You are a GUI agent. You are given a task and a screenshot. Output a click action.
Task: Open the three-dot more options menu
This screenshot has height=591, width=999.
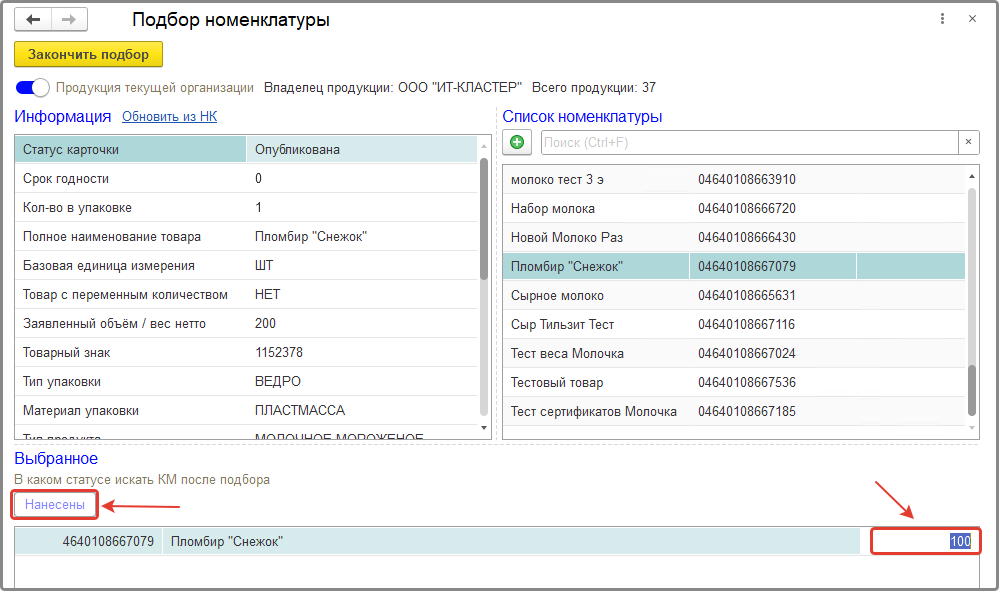942,19
